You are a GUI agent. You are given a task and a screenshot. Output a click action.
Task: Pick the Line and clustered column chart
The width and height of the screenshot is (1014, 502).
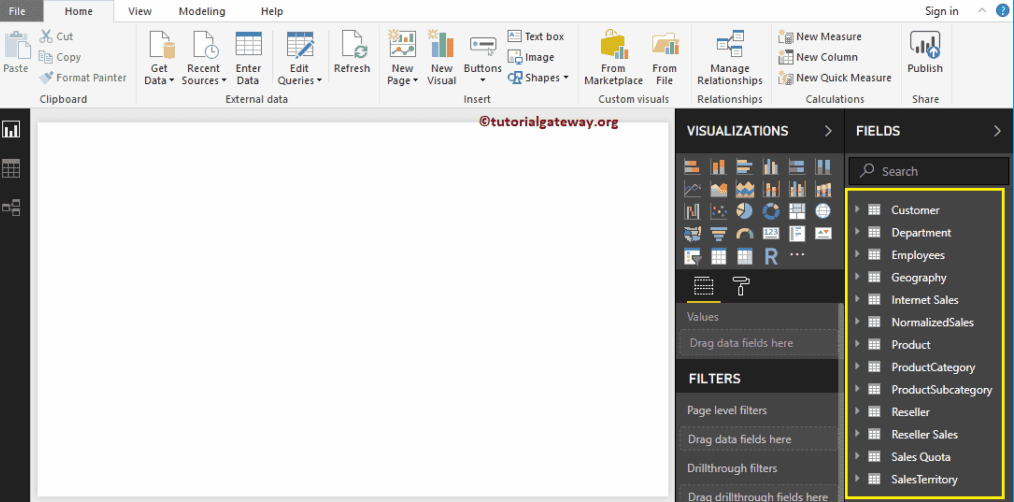(797, 189)
